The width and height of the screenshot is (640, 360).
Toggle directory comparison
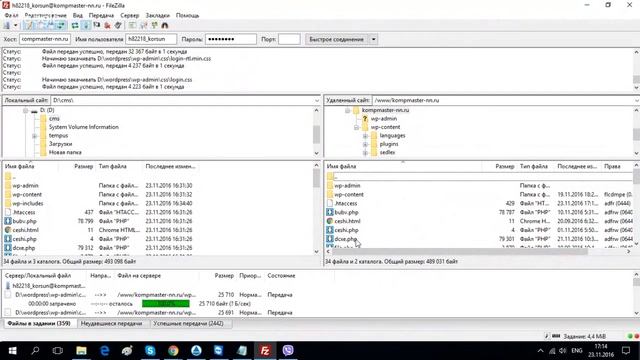click(143, 25)
